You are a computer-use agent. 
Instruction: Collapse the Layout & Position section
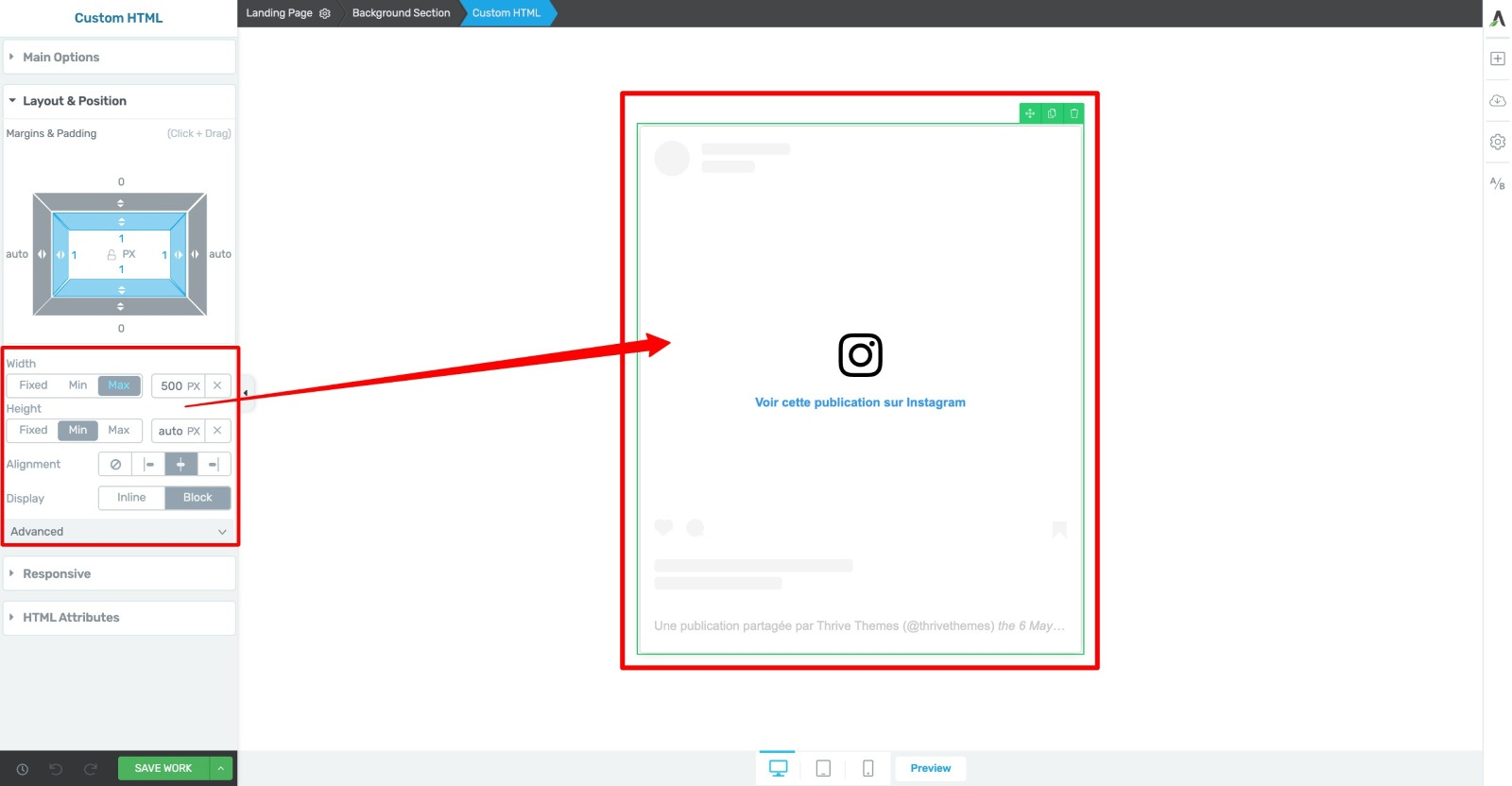click(119, 101)
